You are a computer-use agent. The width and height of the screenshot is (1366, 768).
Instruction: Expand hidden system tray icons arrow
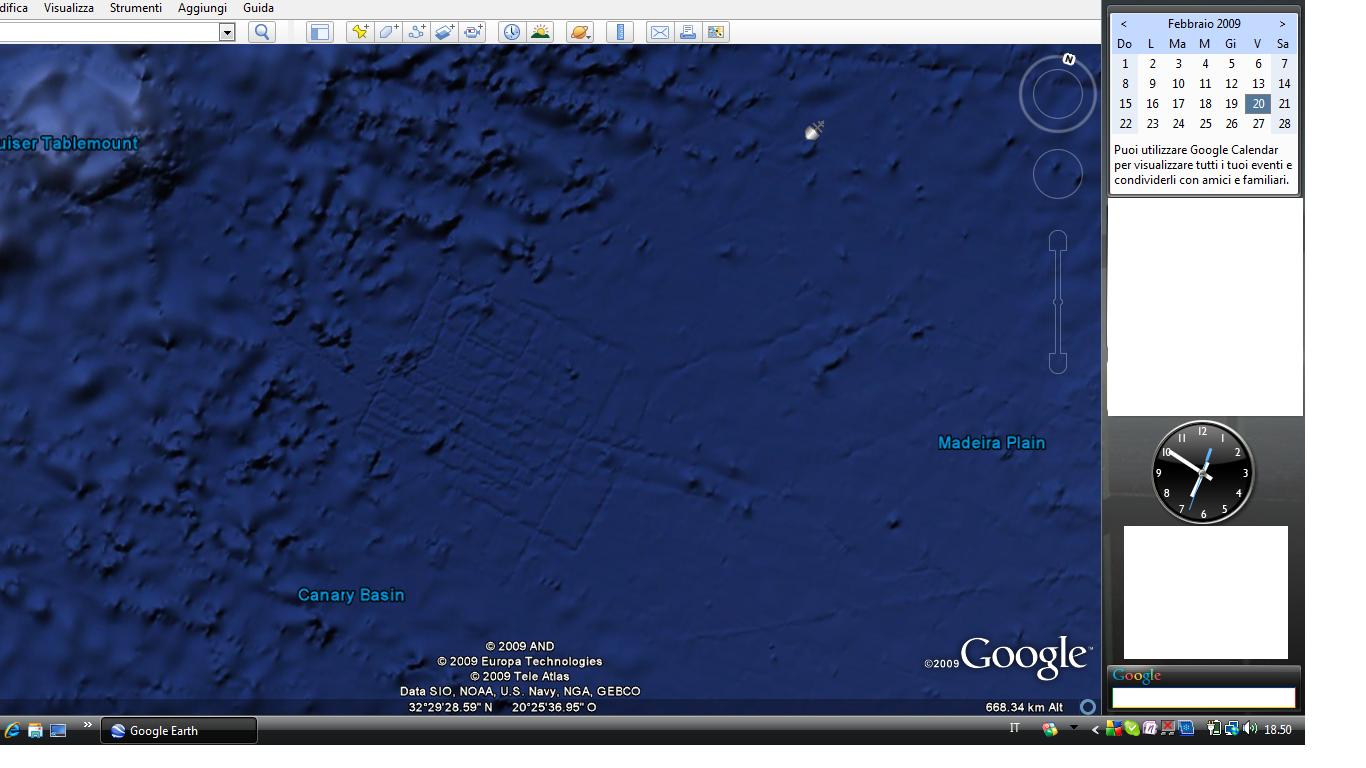click(x=1095, y=730)
